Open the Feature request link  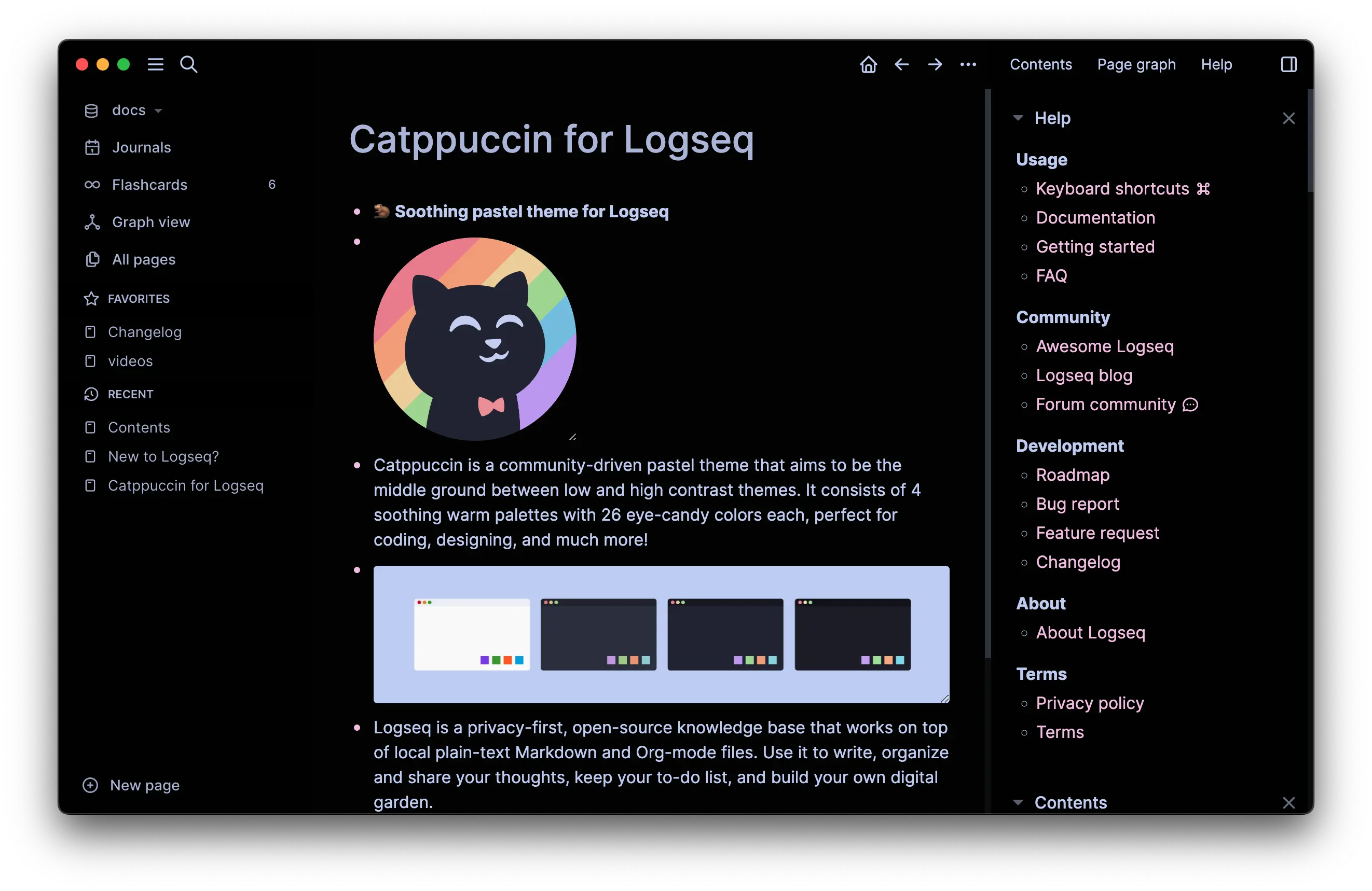tap(1097, 533)
